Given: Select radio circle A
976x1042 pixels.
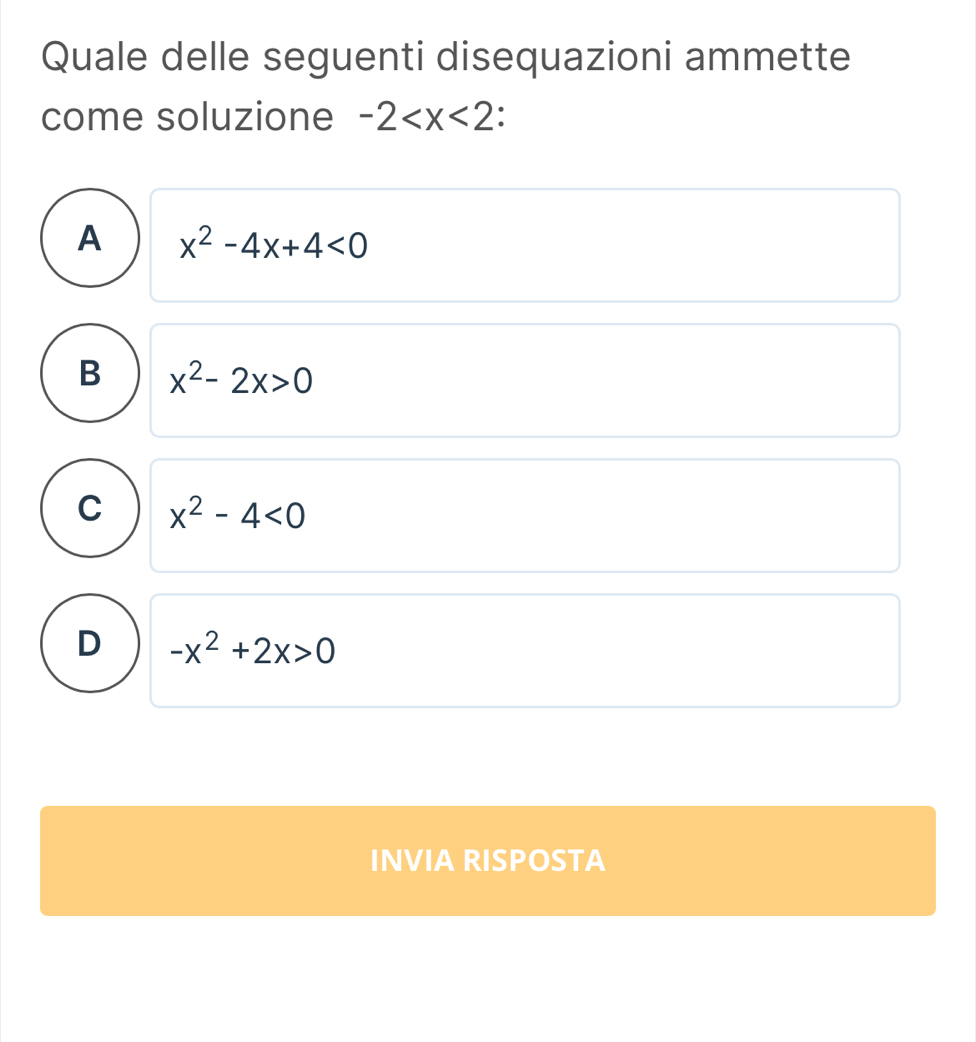Looking at the screenshot, I should [x=91, y=238].
